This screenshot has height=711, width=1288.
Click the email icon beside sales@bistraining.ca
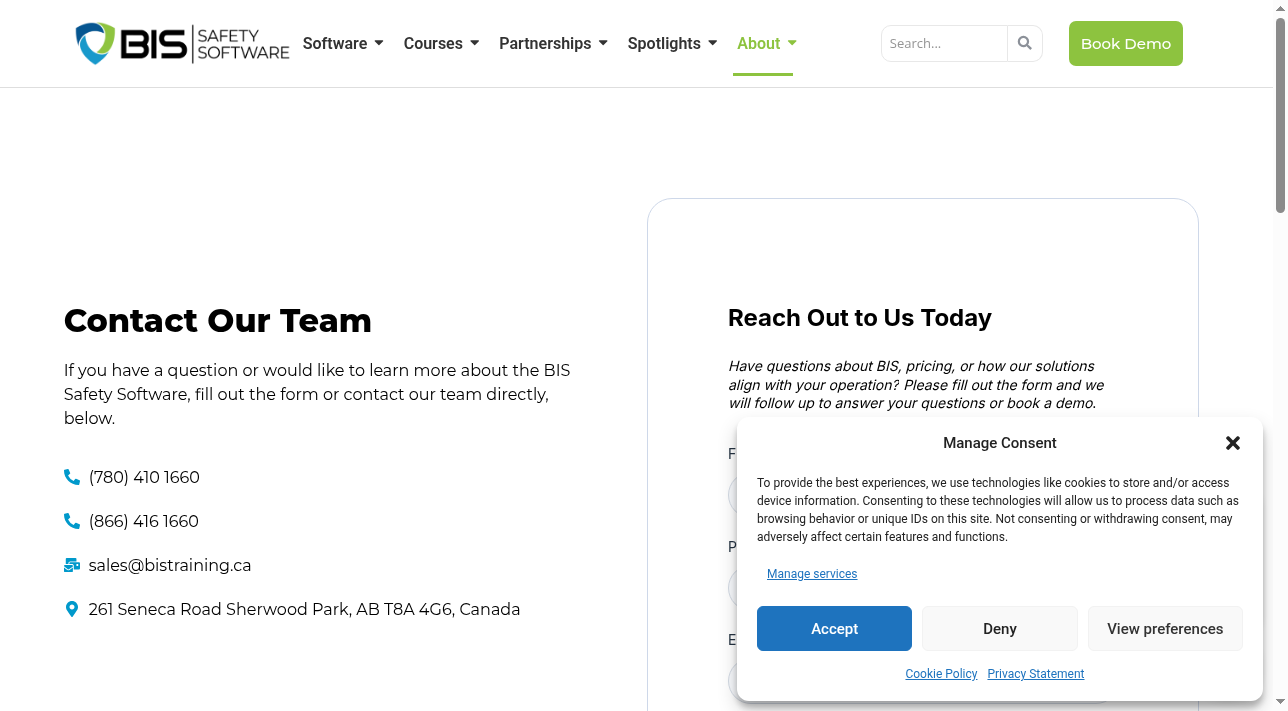tap(72, 566)
